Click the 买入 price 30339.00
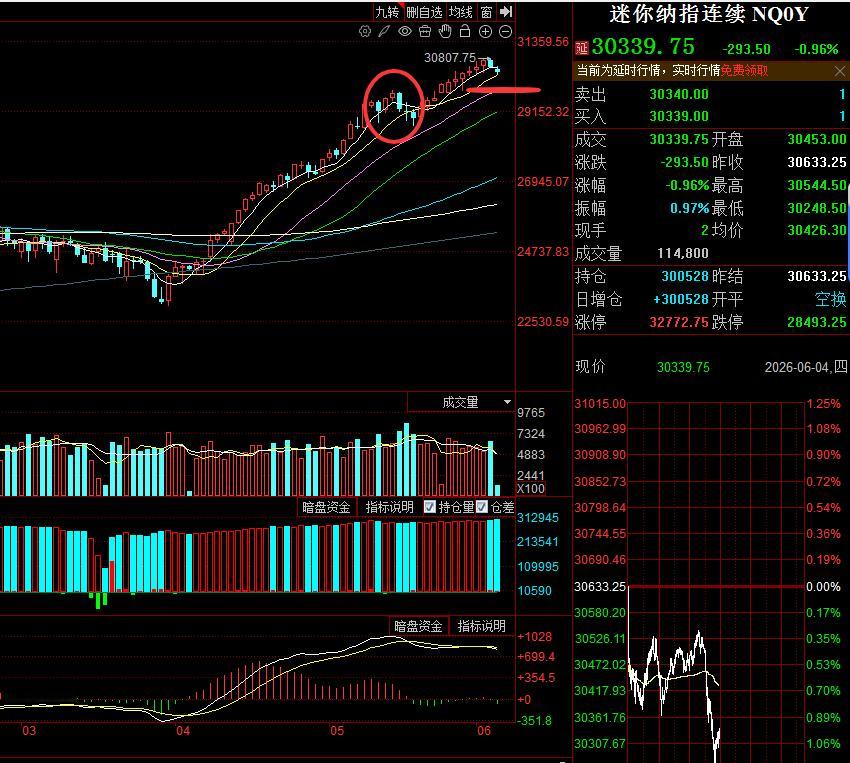The image size is (850, 763). pos(679,116)
